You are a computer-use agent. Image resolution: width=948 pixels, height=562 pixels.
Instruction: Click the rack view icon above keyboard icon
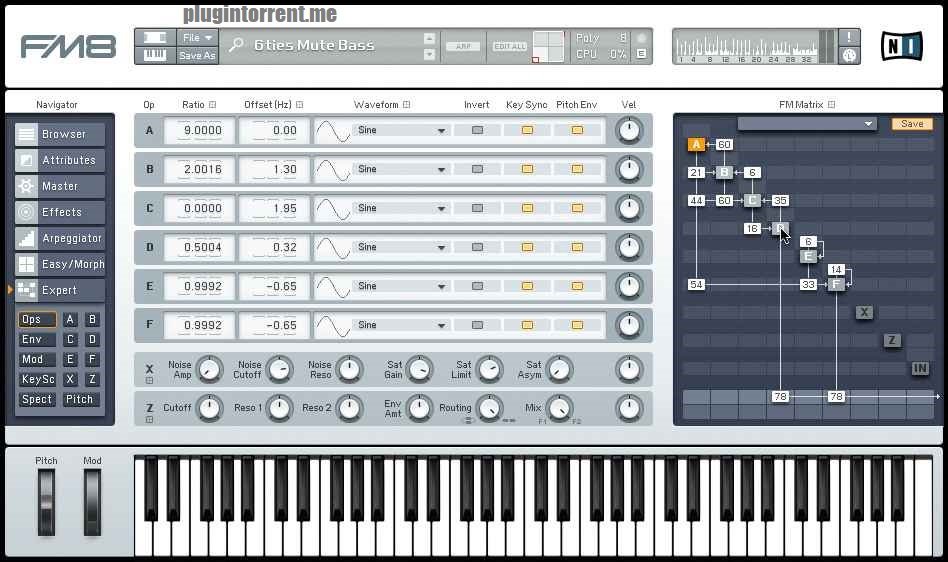(155, 37)
